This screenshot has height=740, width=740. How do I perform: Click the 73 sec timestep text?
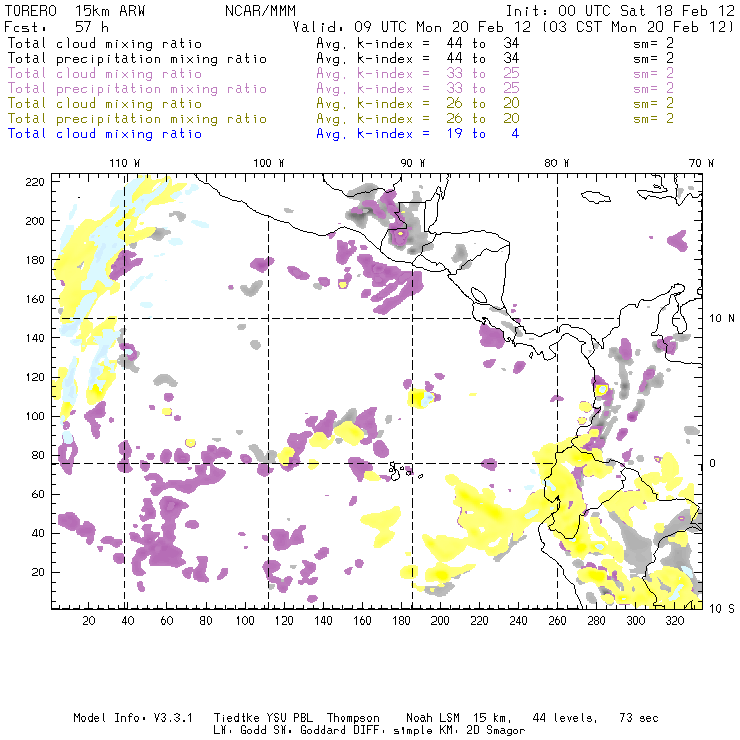(x=639, y=718)
